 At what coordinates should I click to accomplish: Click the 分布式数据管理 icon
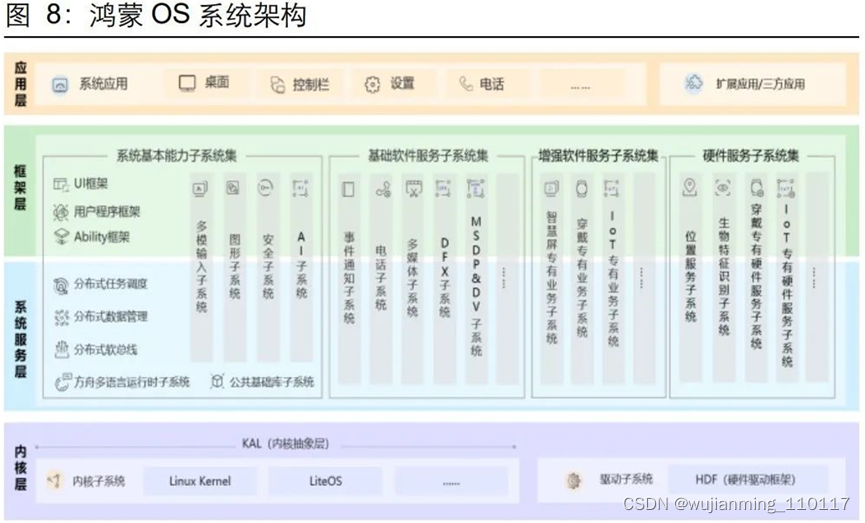pyautogui.click(x=61, y=317)
